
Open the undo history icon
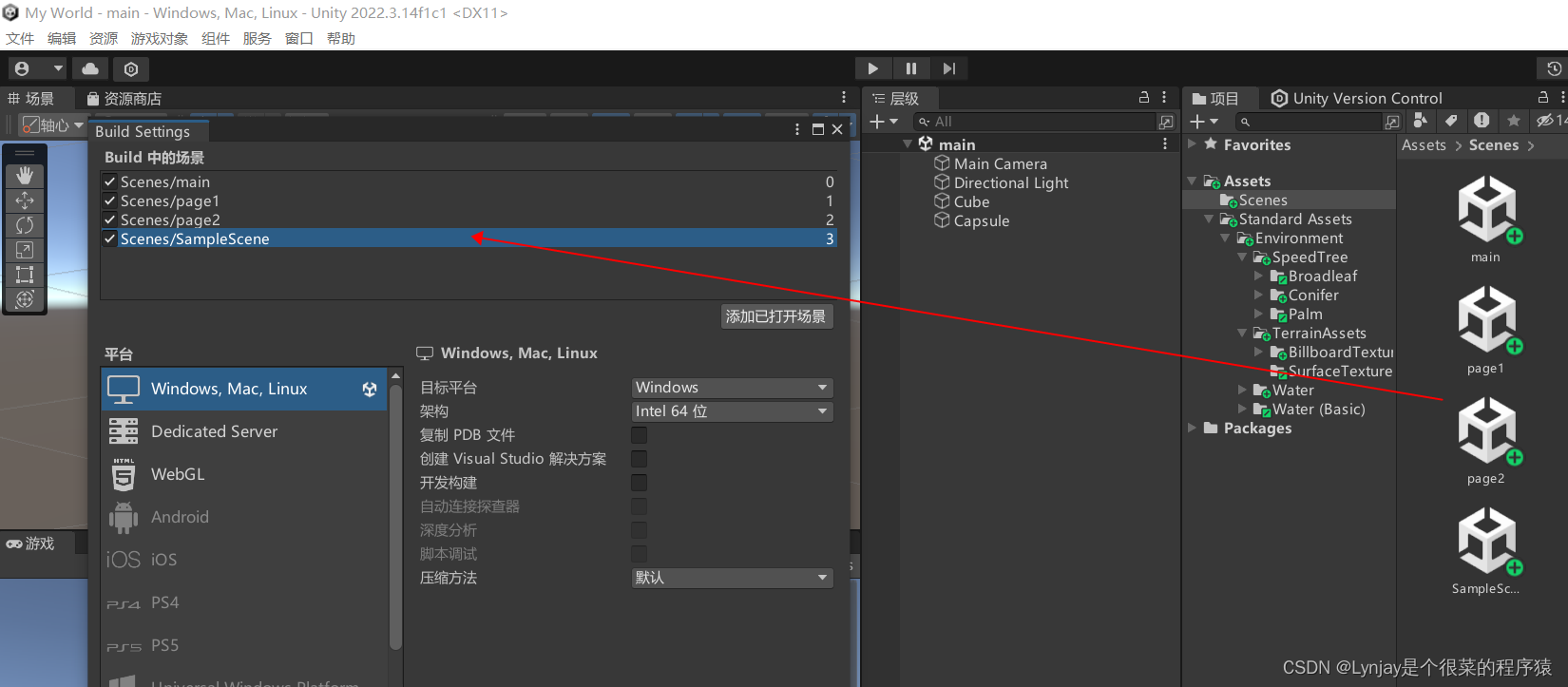point(1554,68)
